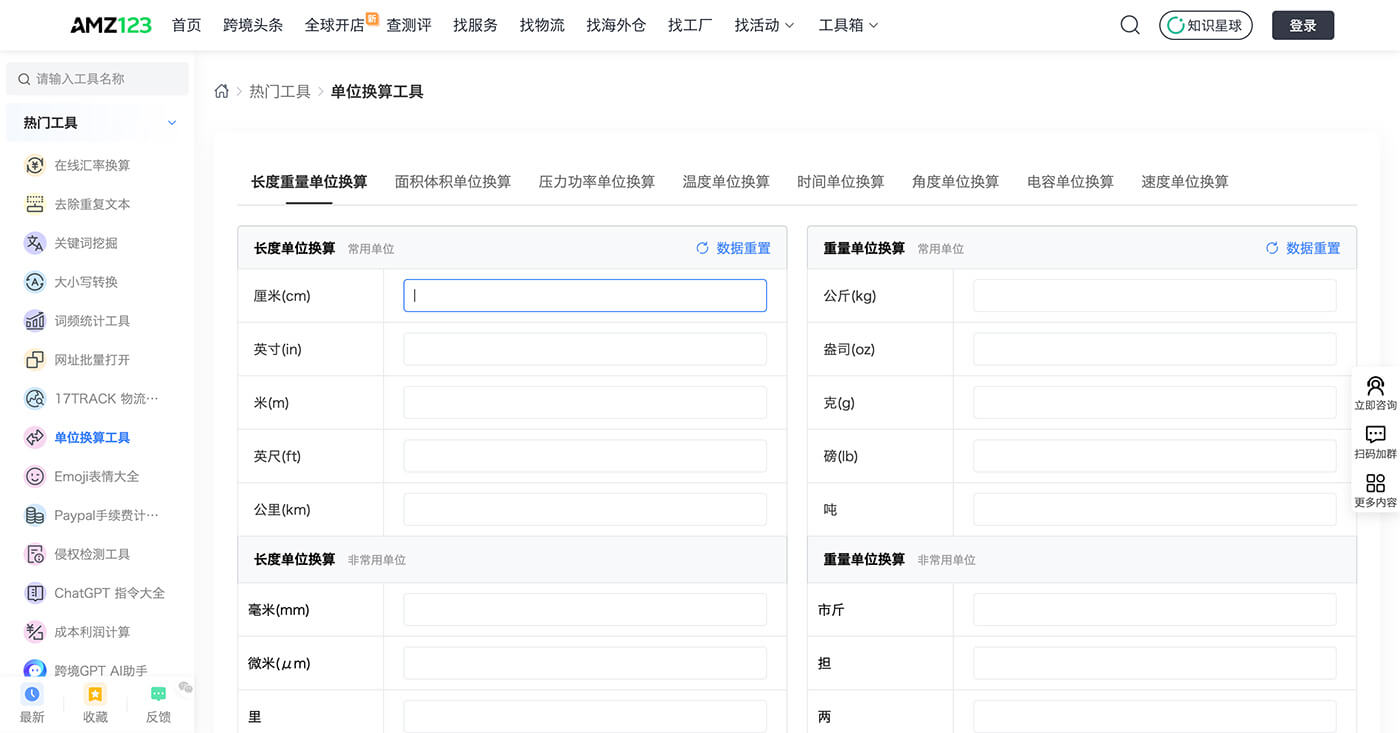Select the 长度重量单位换算 tab
Screen dimensions: 1400x733
(x=309, y=181)
